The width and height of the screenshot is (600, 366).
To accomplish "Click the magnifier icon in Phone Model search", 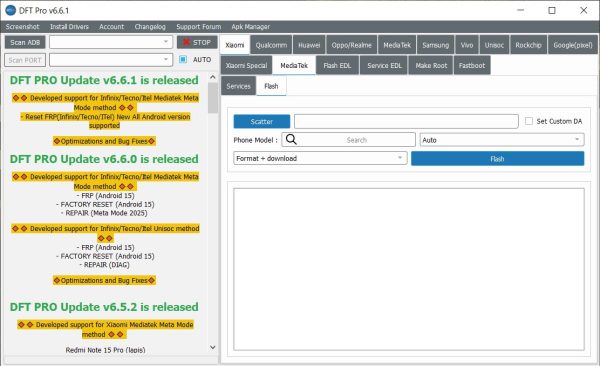I will coord(291,139).
